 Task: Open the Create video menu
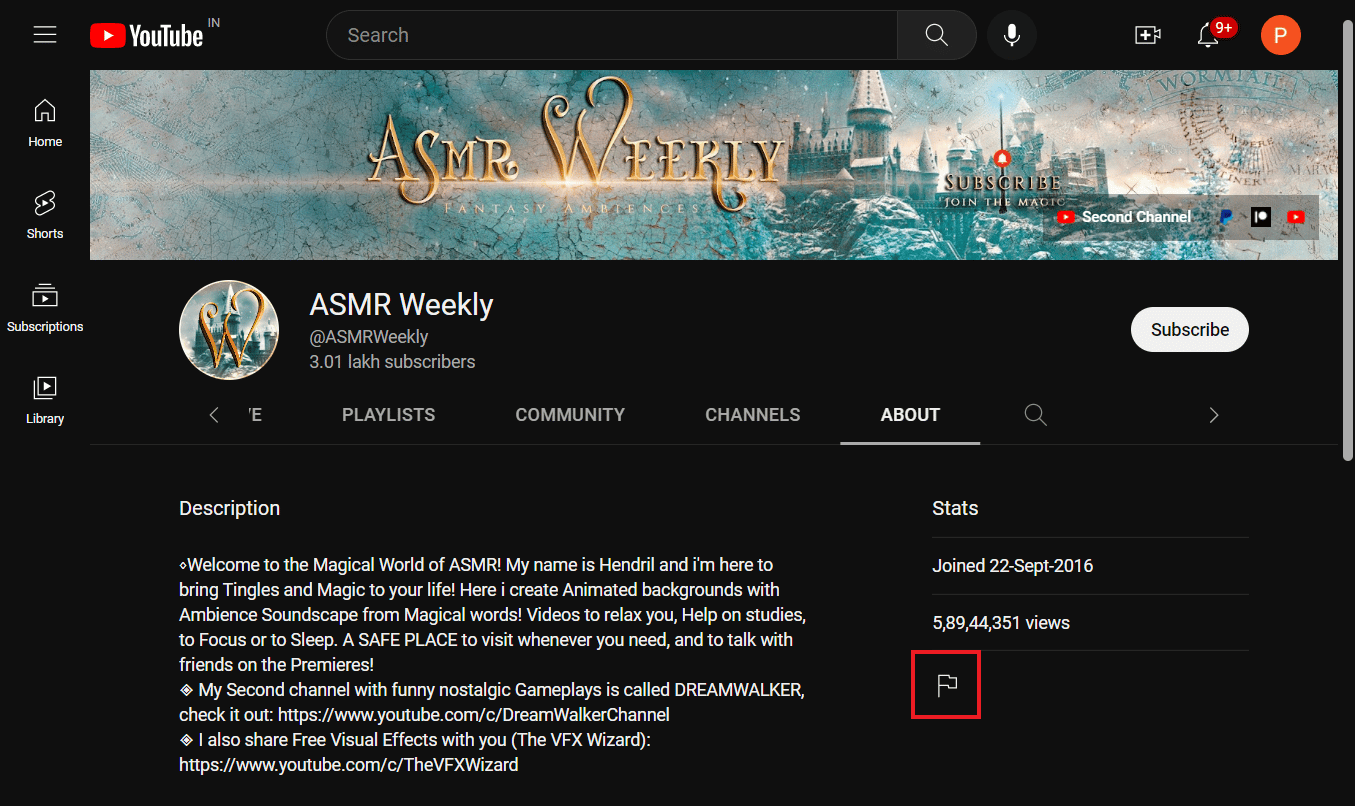pyautogui.click(x=1147, y=35)
